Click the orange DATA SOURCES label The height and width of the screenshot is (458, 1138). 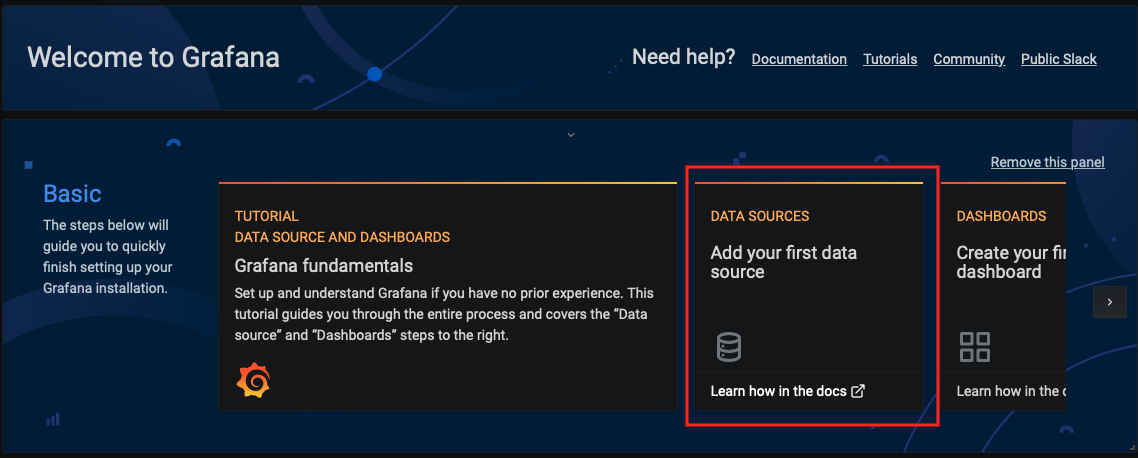(x=759, y=216)
